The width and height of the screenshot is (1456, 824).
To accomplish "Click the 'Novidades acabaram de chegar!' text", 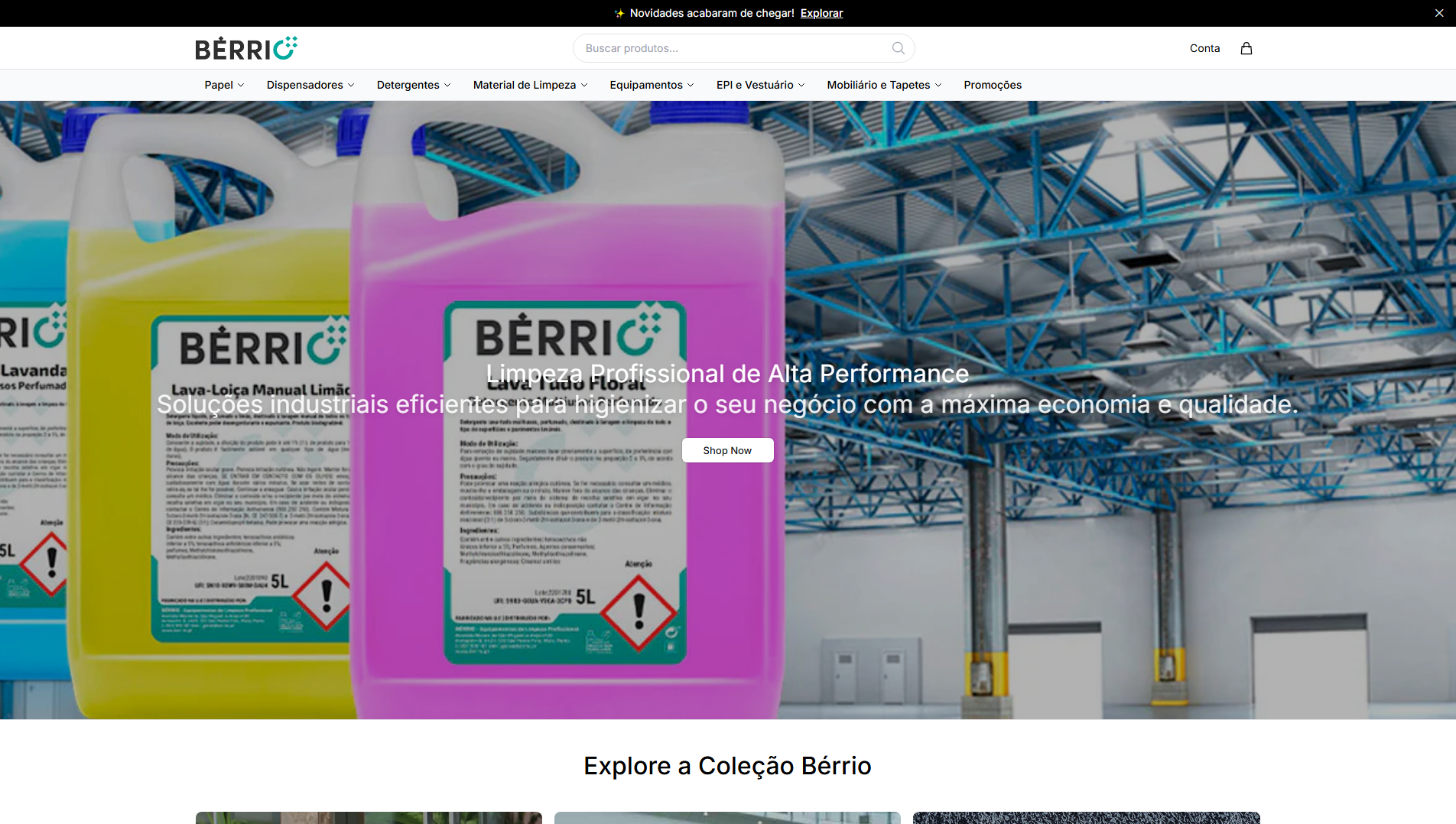I will pyautogui.click(x=712, y=13).
